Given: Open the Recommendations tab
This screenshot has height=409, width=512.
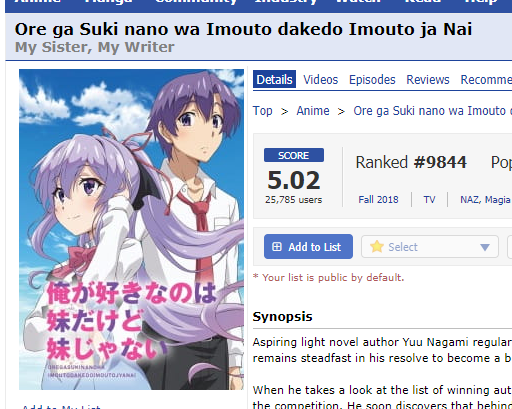Looking at the screenshot, I should pyautogui.click(x=486, y=80).
